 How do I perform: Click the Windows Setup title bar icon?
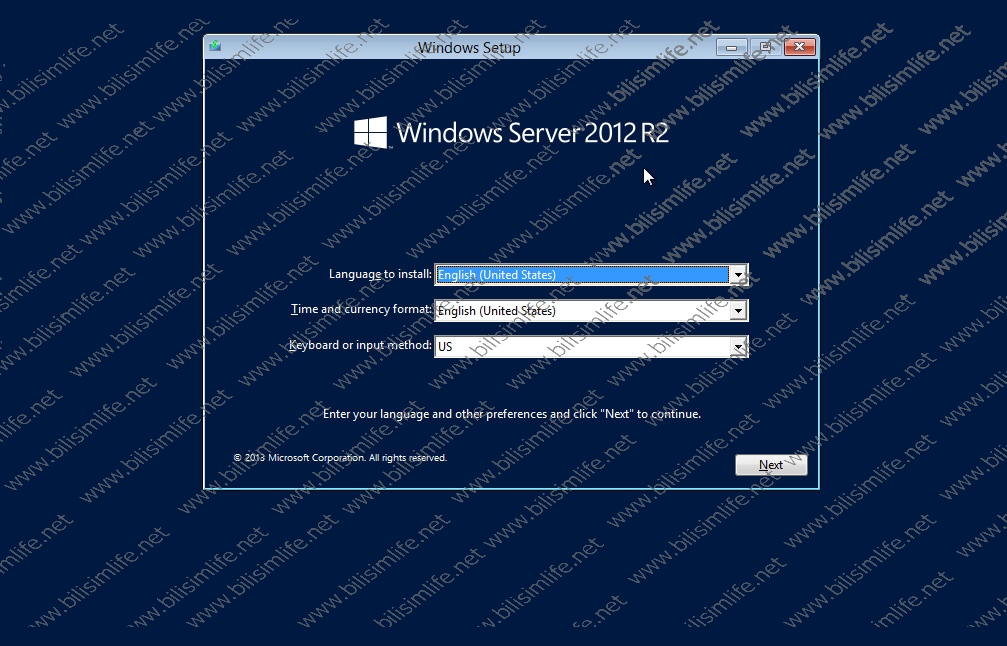(x=215, y=46)
